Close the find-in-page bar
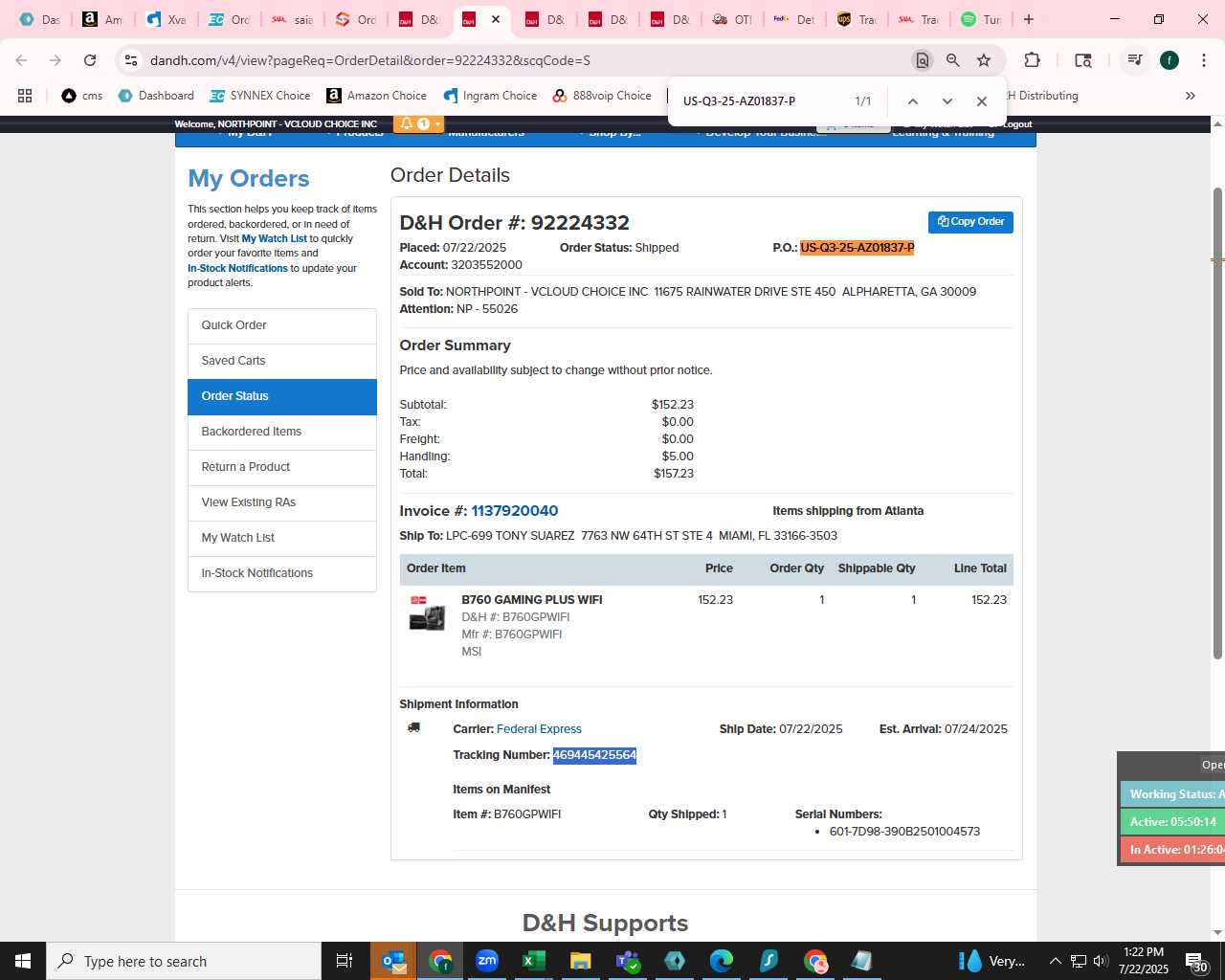The height and width of the screenshot is (980, 1225). point(982,101)
